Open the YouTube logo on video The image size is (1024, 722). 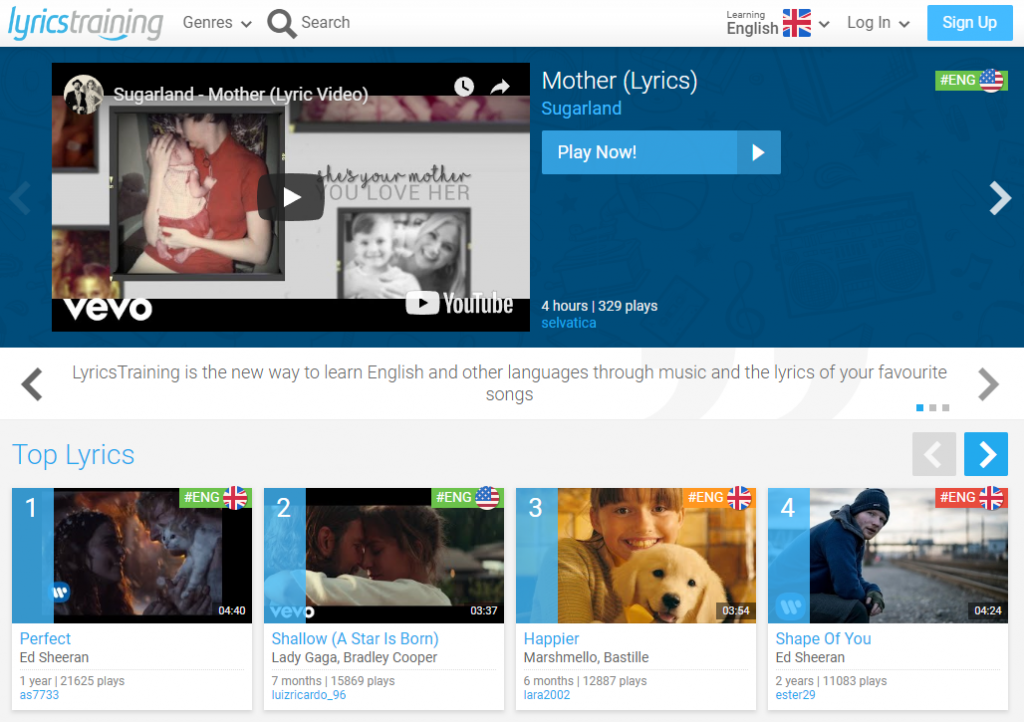[x=459, y=304]
